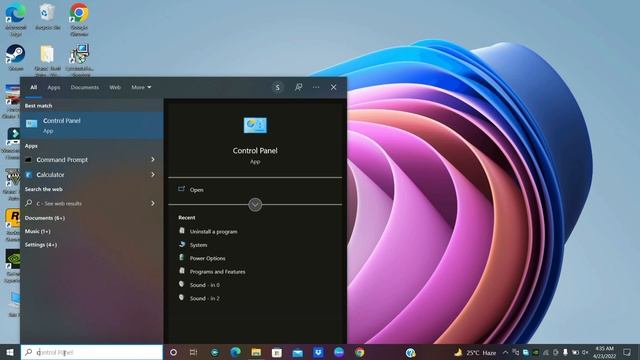Expand the Settings (4+) results group
The height and width of the screenshot is (360, 640).
pyautogui.click(x=41, y=244)
